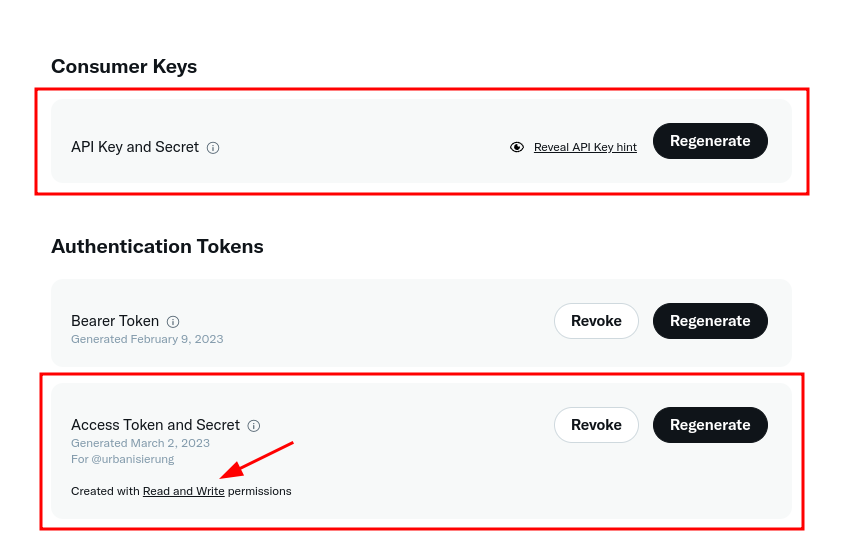Click the info icon beside API Key and Secret
Screen dimensions: 847x543
pos(213,148)
